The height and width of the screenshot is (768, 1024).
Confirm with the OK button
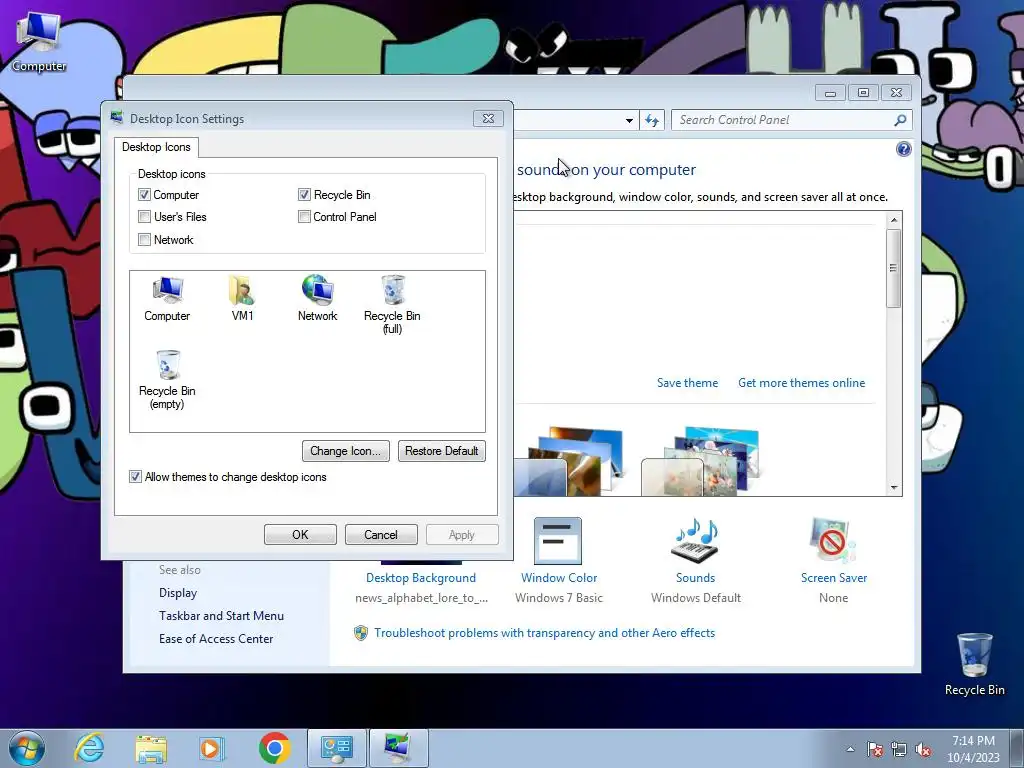tap(300, 534)
